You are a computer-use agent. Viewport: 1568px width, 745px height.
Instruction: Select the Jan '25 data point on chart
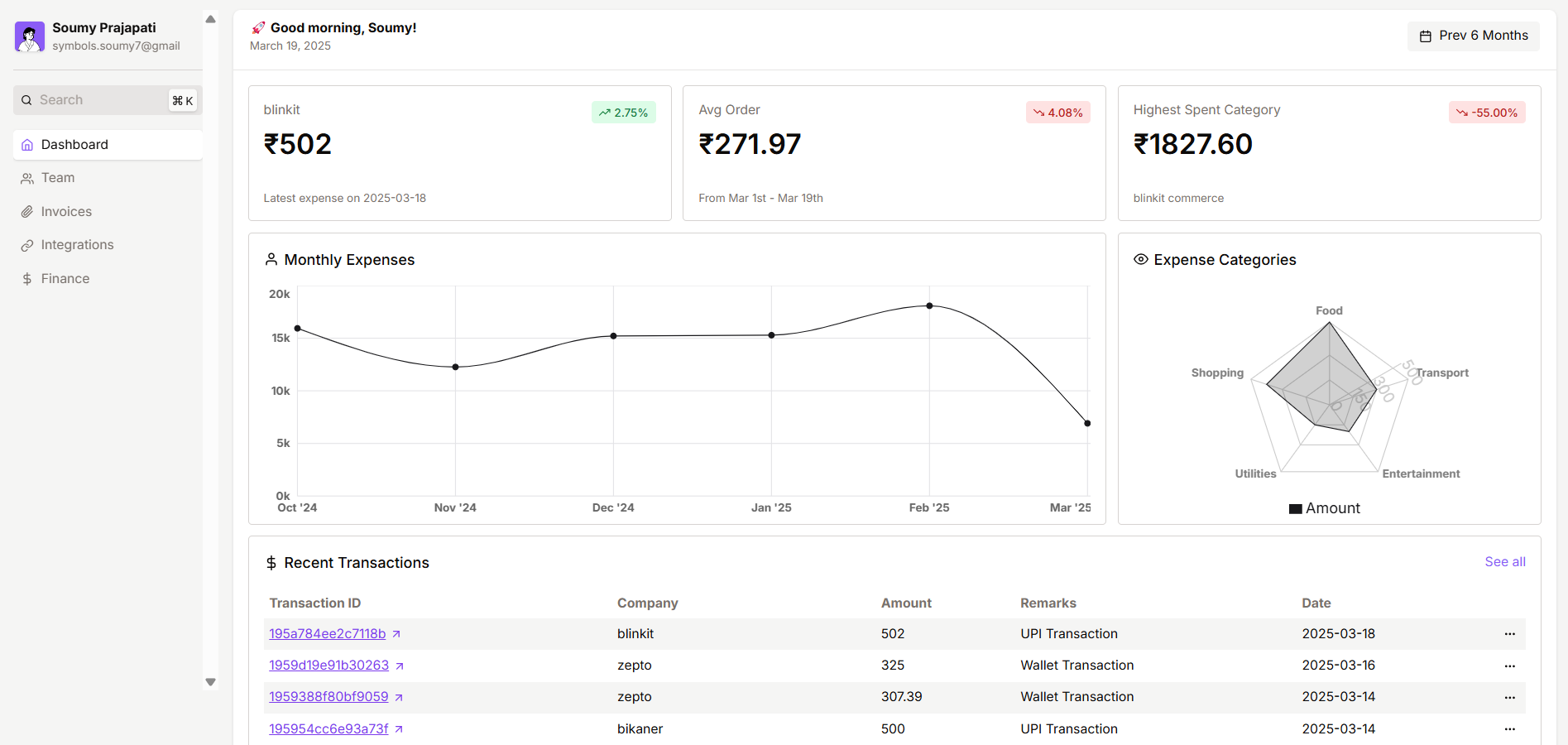point(771,335)
